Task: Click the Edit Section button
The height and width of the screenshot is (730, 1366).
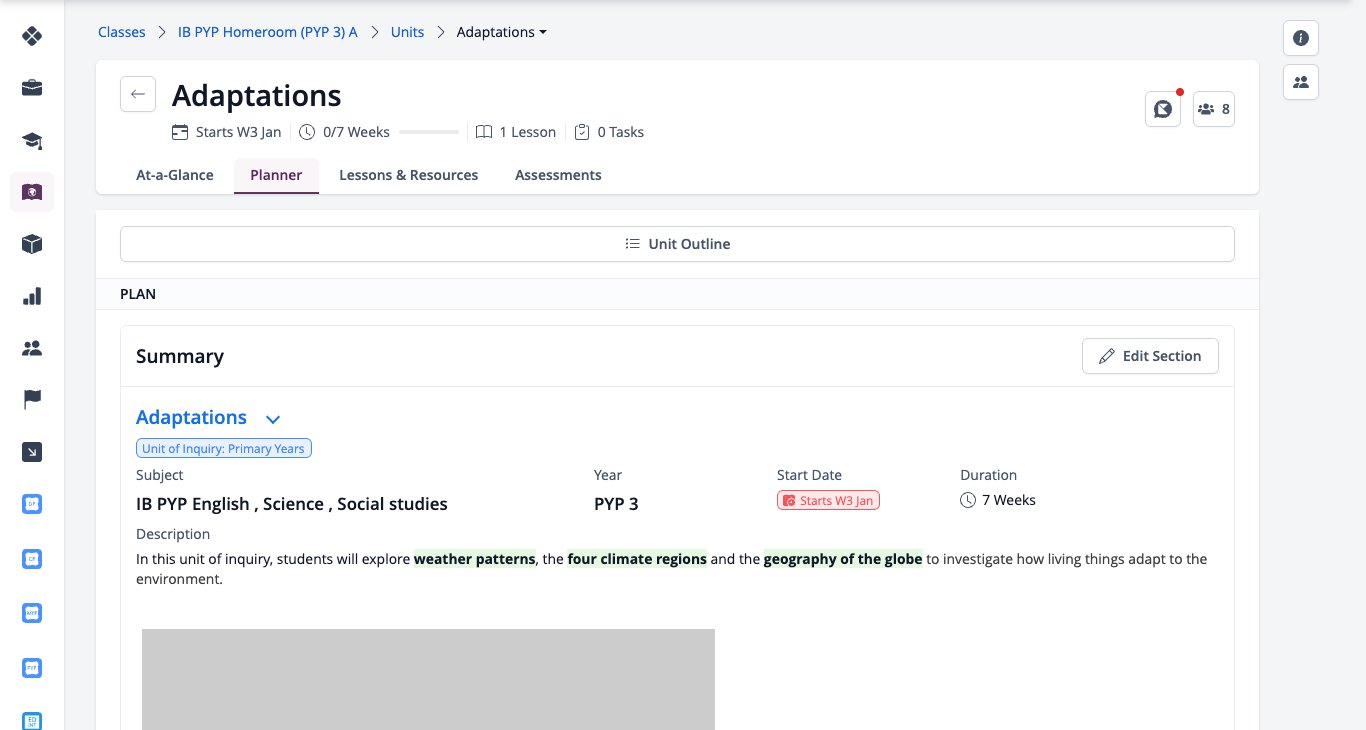Action: point(1150,356)
